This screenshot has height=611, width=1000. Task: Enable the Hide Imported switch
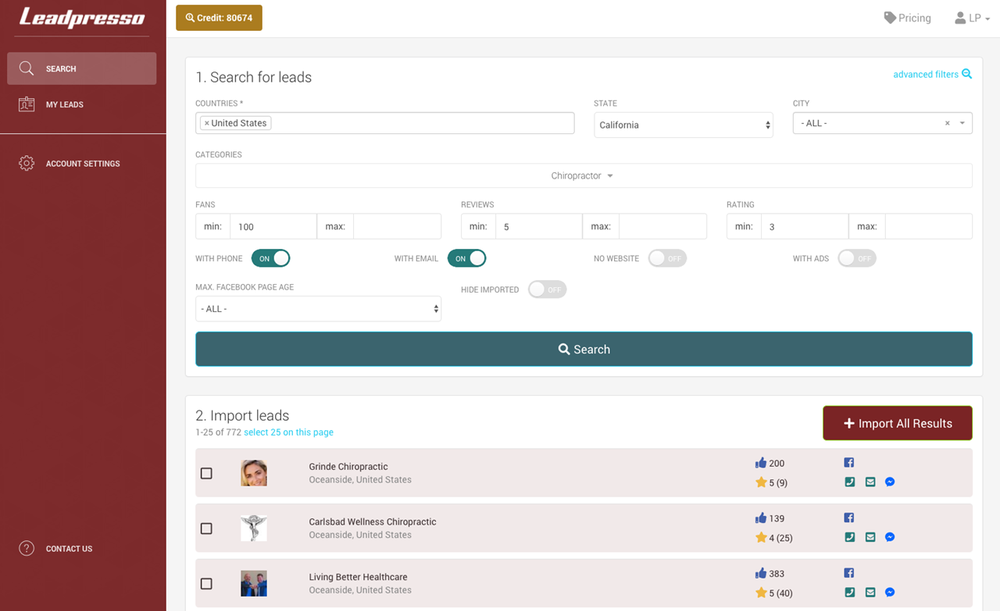click(547, 290)
